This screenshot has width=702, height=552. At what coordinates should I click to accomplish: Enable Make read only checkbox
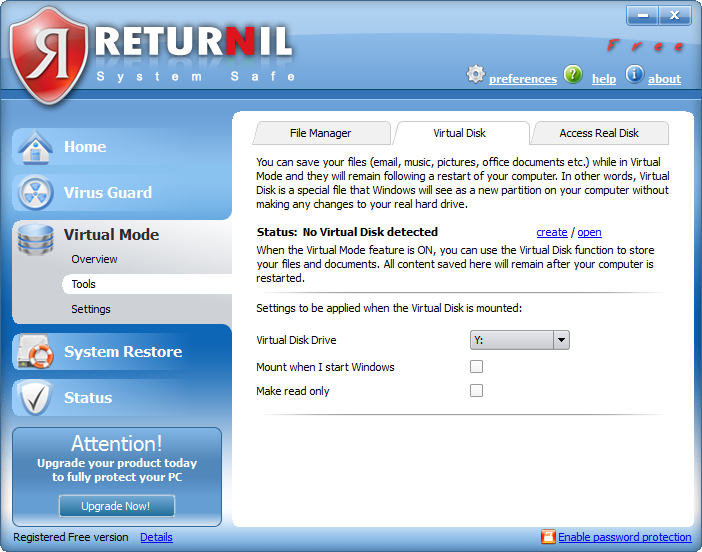pyautogui.click(x=476, y=390)
